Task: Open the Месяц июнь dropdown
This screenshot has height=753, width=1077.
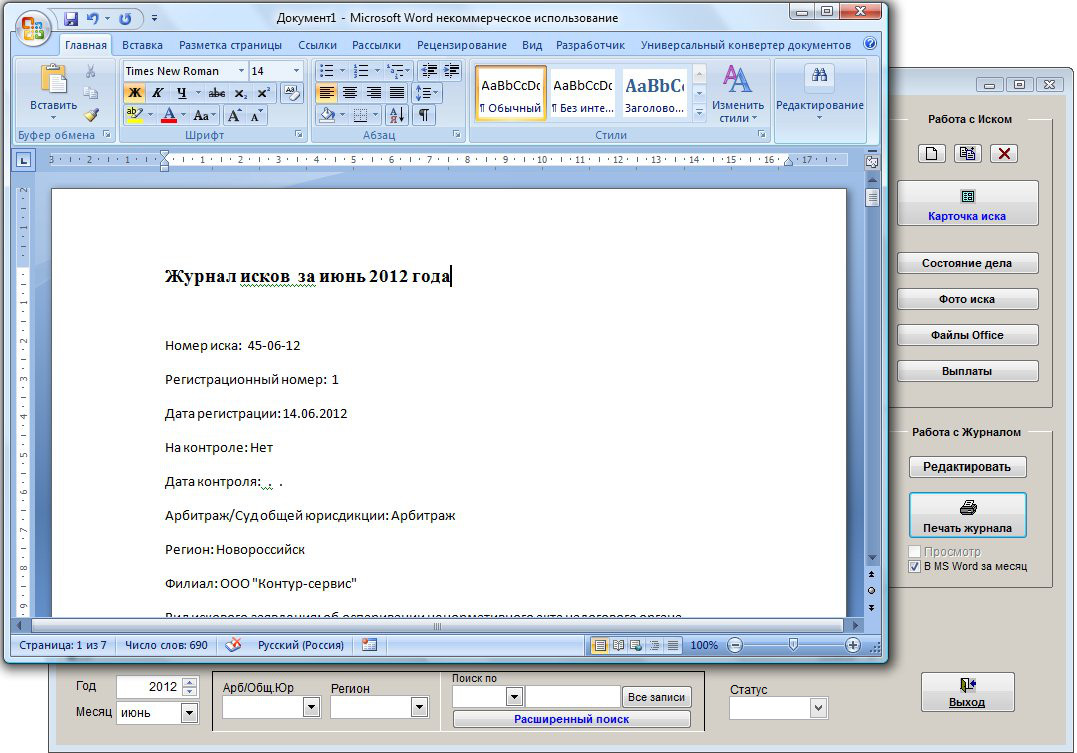Action: tap(190, 713)
